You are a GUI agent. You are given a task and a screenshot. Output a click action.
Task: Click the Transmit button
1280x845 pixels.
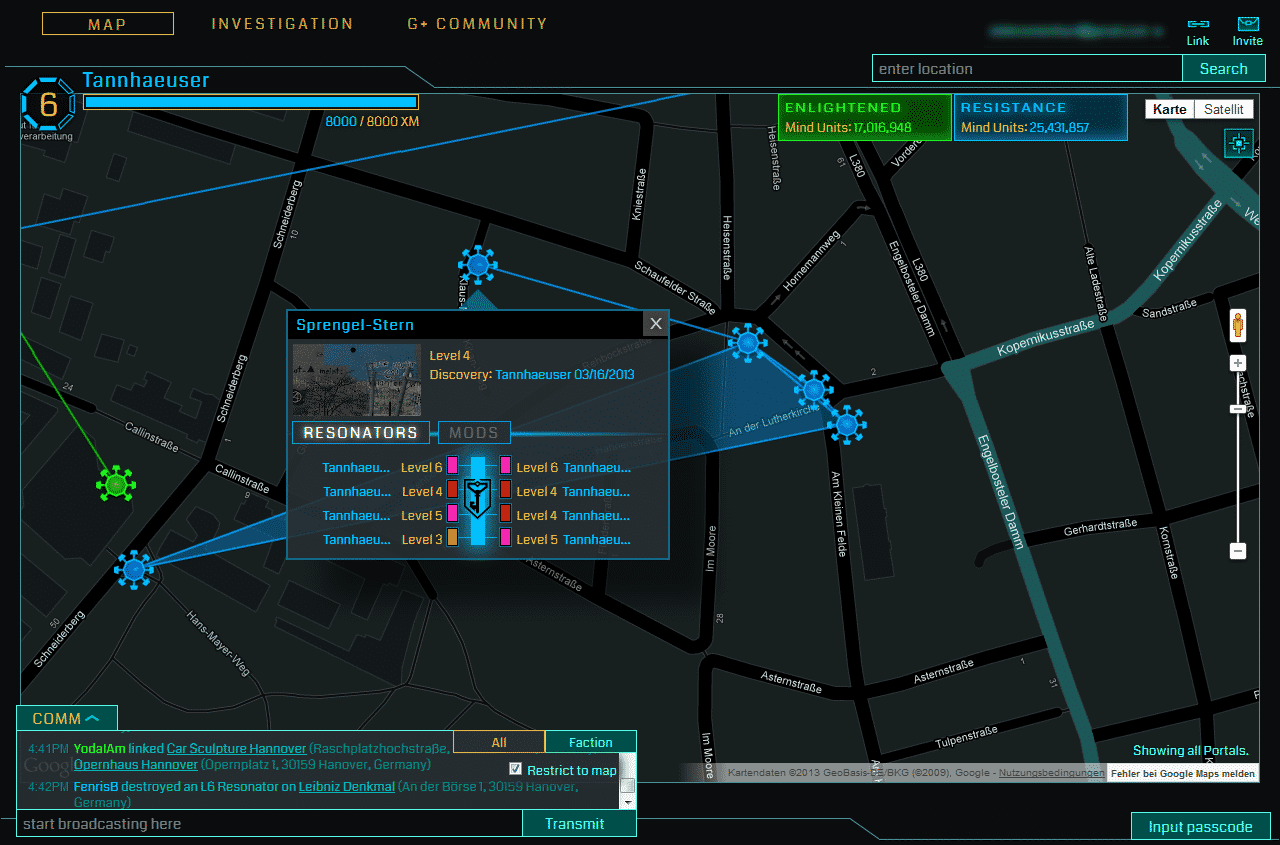[x=575, y=824]
